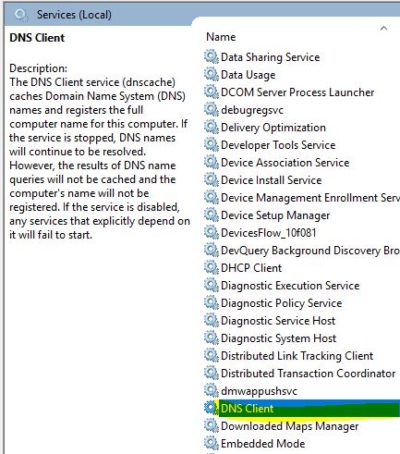Select the Data Usage service
The height and width of the screenshot is (454, 400).
click(248, 75)
